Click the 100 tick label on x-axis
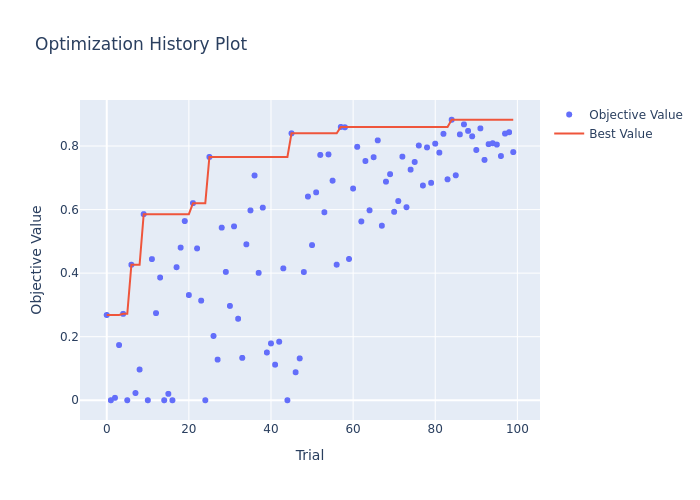 click(517, 429)
